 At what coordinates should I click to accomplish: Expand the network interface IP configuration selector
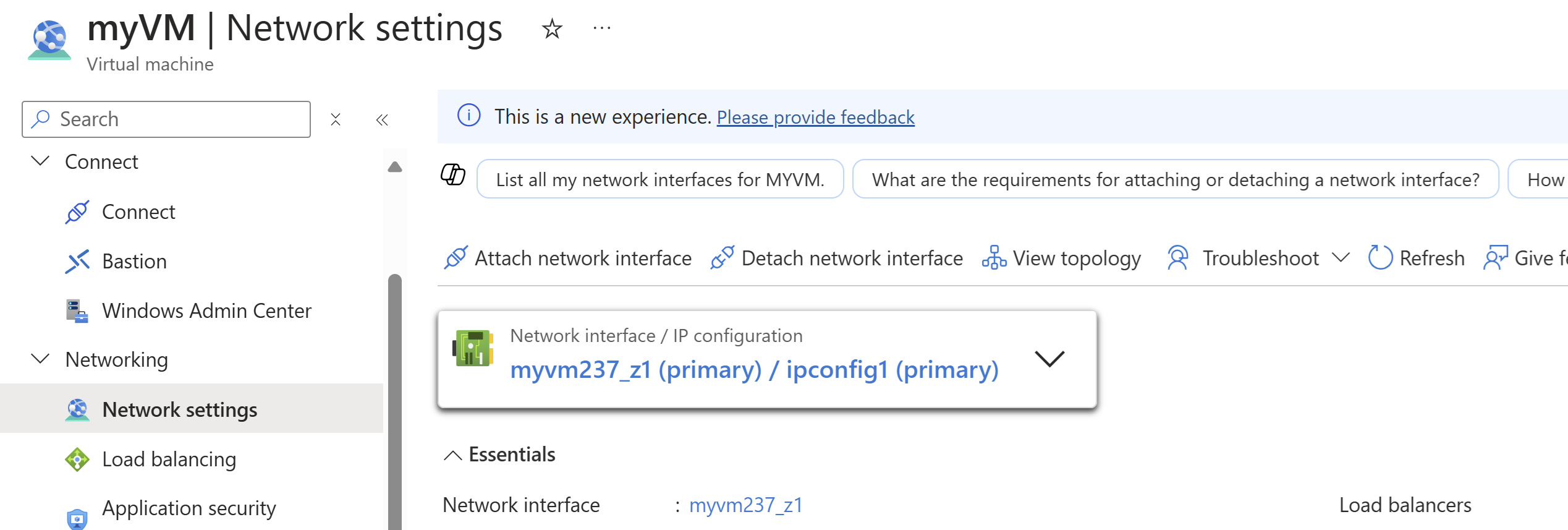[1049, 359]
